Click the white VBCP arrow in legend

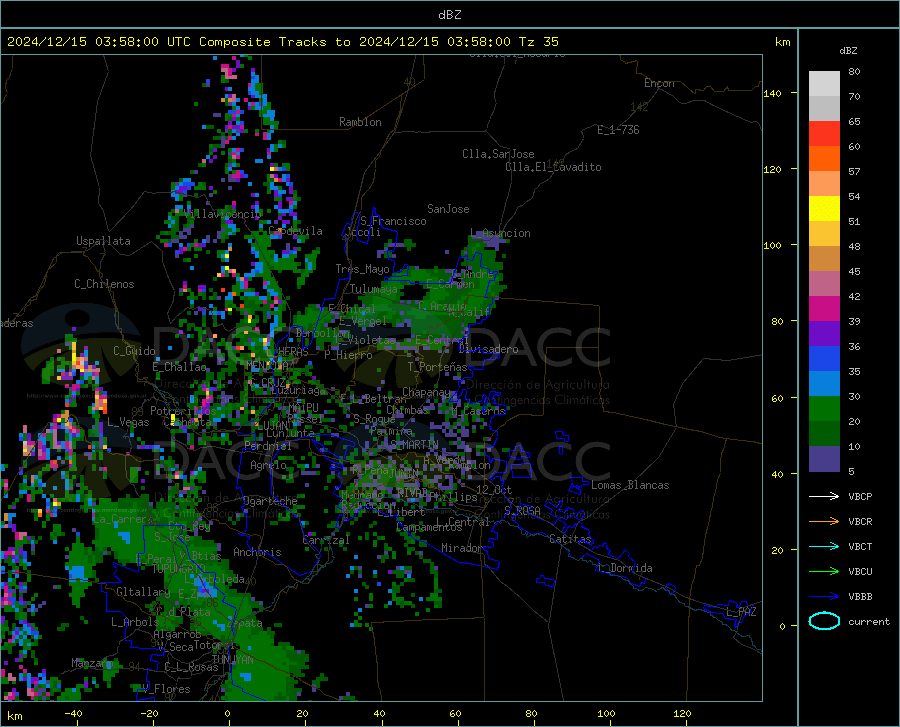pyautogui.click(x=824, y=496)
